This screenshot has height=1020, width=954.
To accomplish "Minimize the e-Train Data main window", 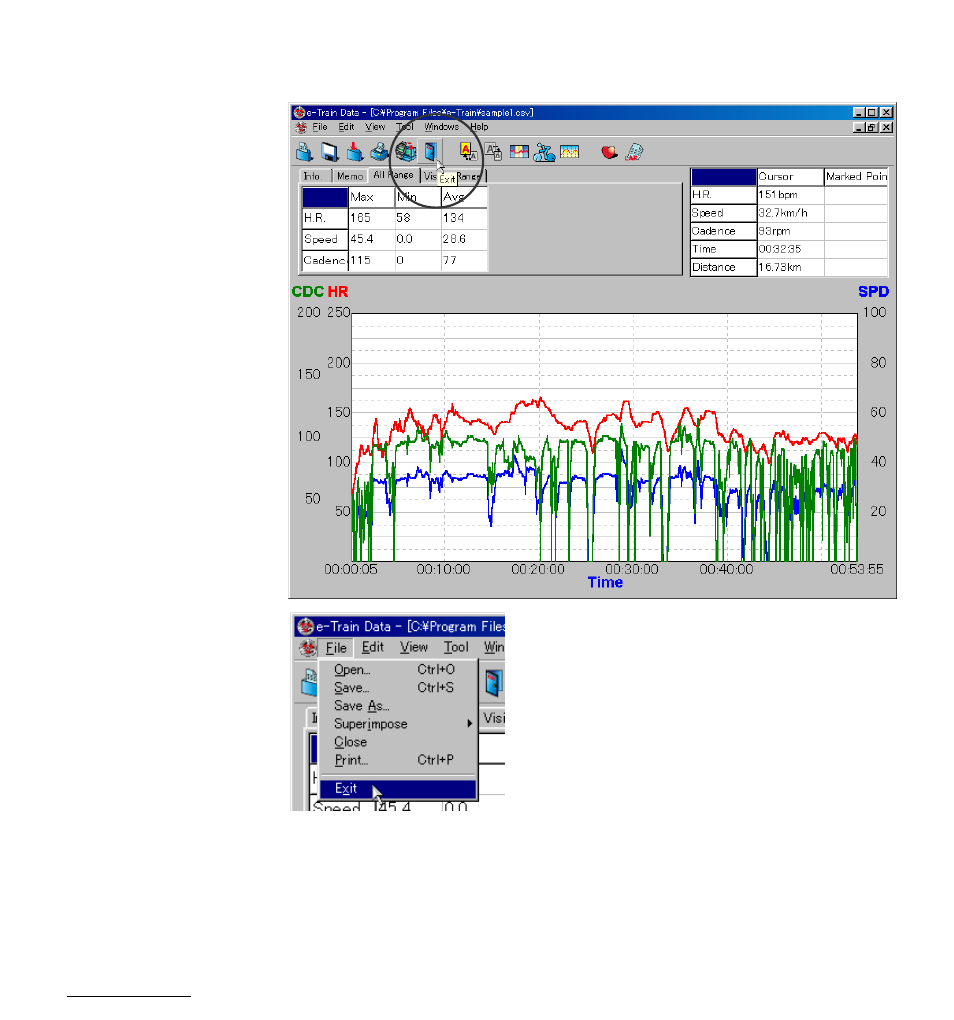I will pos(859,113).
